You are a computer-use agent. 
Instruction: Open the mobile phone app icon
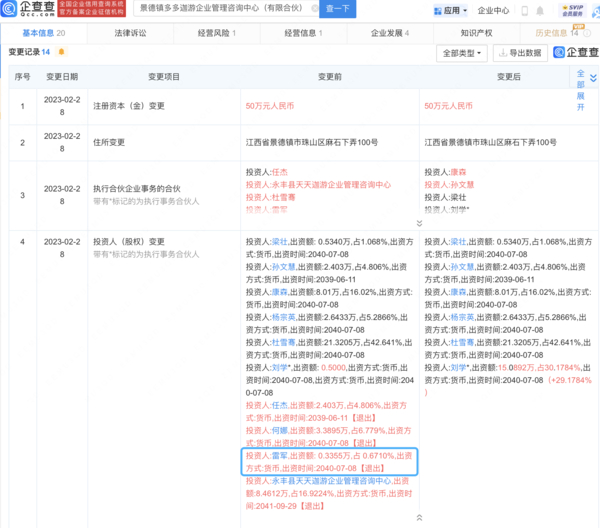coord(525,11)
